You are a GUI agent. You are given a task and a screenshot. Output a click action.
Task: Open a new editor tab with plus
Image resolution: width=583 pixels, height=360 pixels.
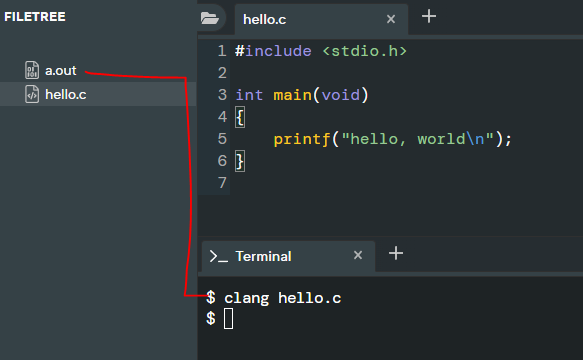pos(429,16)
